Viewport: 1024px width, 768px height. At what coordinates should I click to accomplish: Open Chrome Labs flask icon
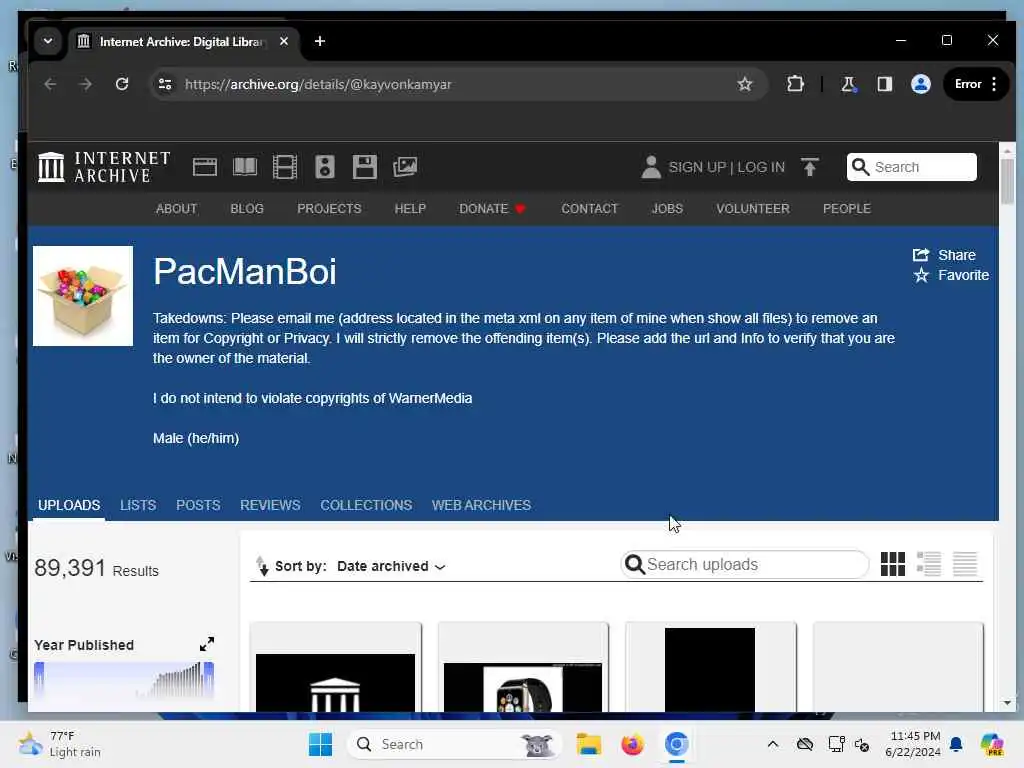848,84
